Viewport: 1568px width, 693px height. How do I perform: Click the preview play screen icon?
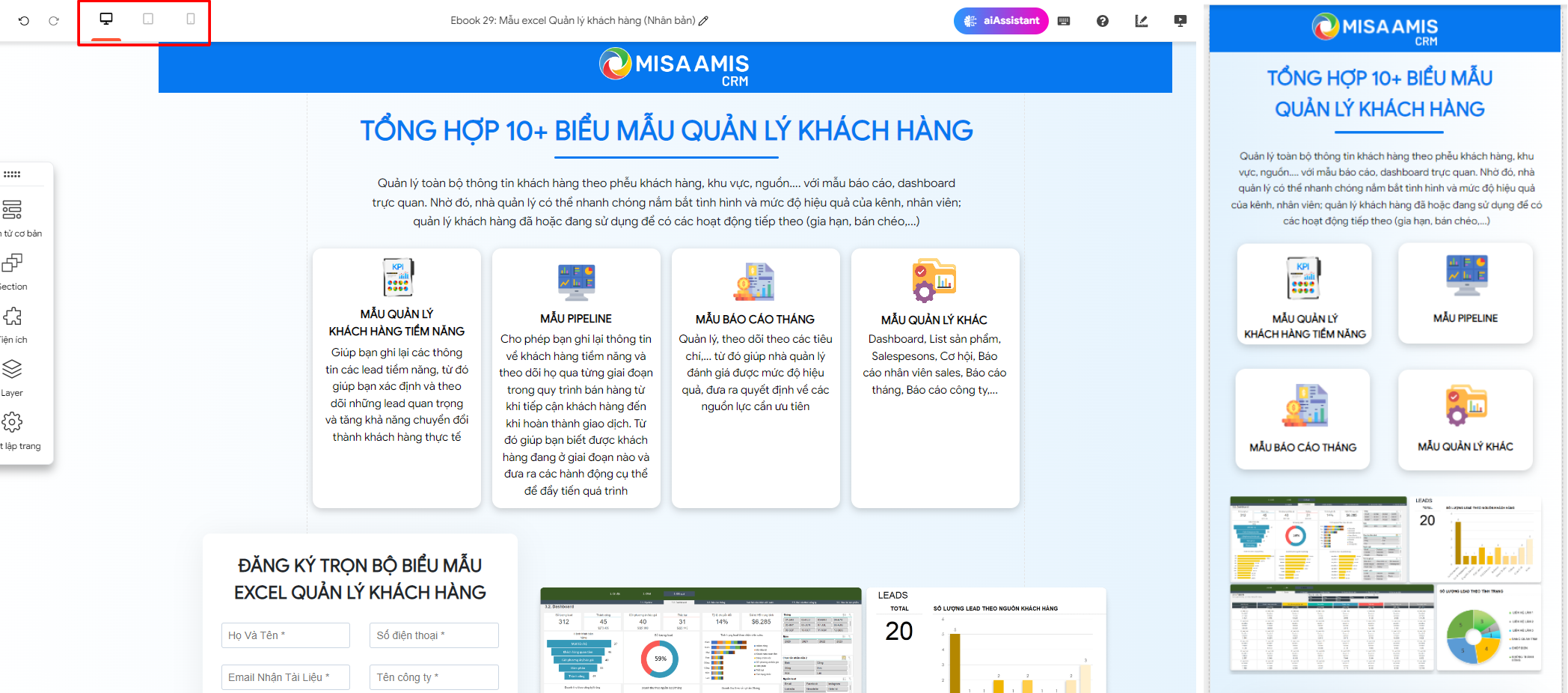1180,21
